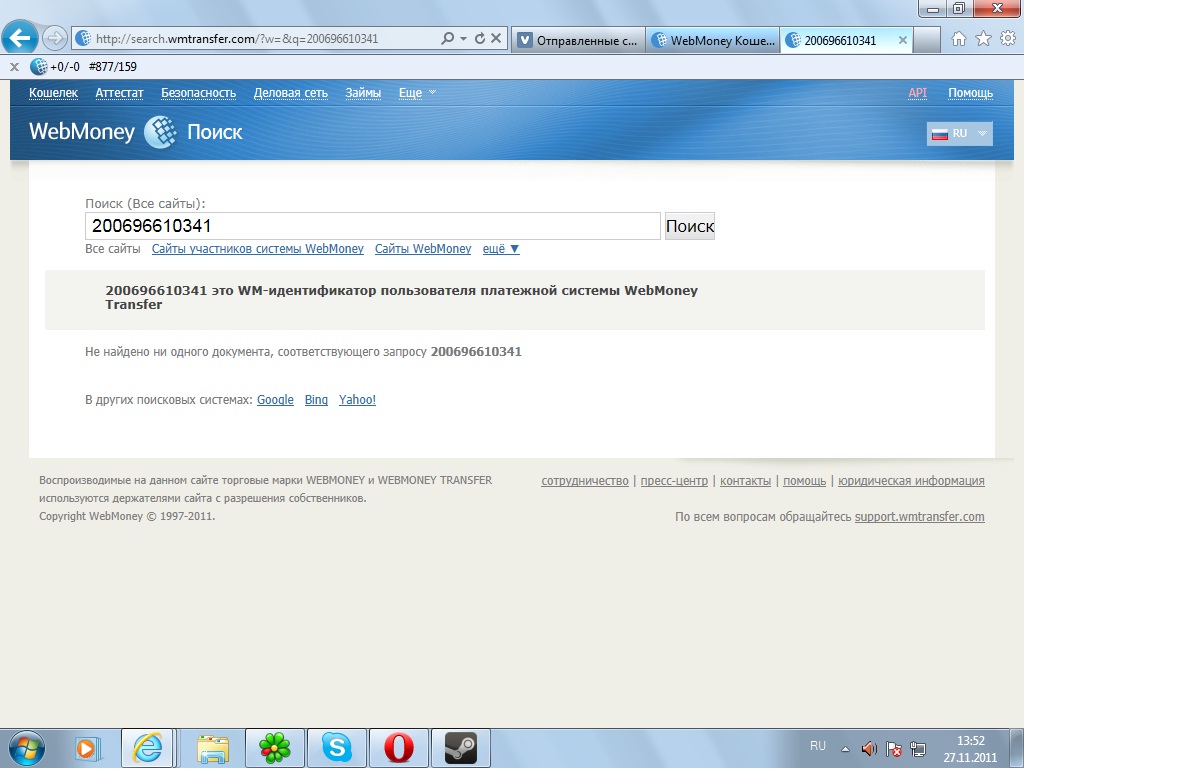1200x772 pixels.
Task: Click the browser Home icon
Action: [958, 39]
